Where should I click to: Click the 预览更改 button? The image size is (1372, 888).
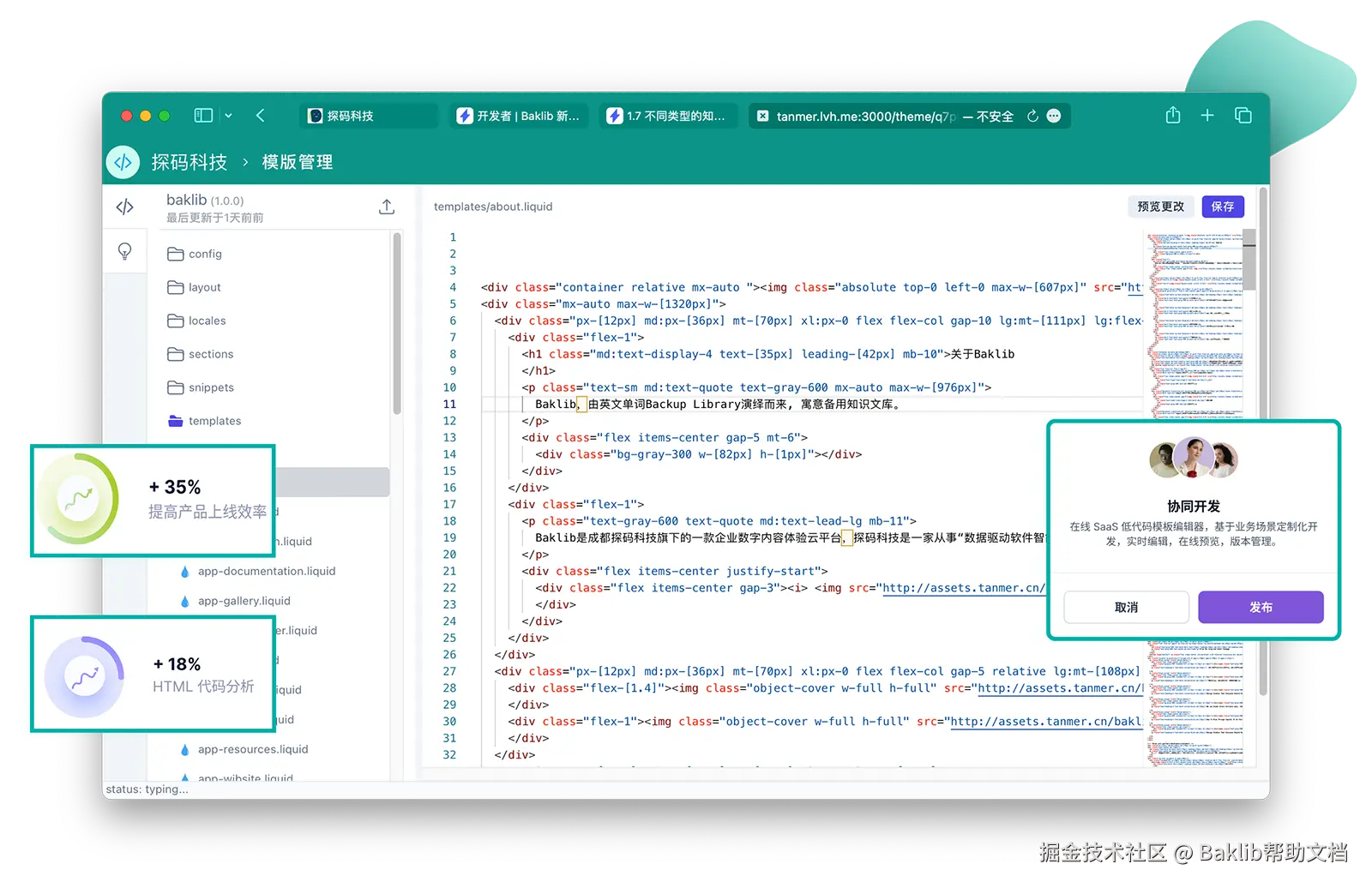(1160, 207)
